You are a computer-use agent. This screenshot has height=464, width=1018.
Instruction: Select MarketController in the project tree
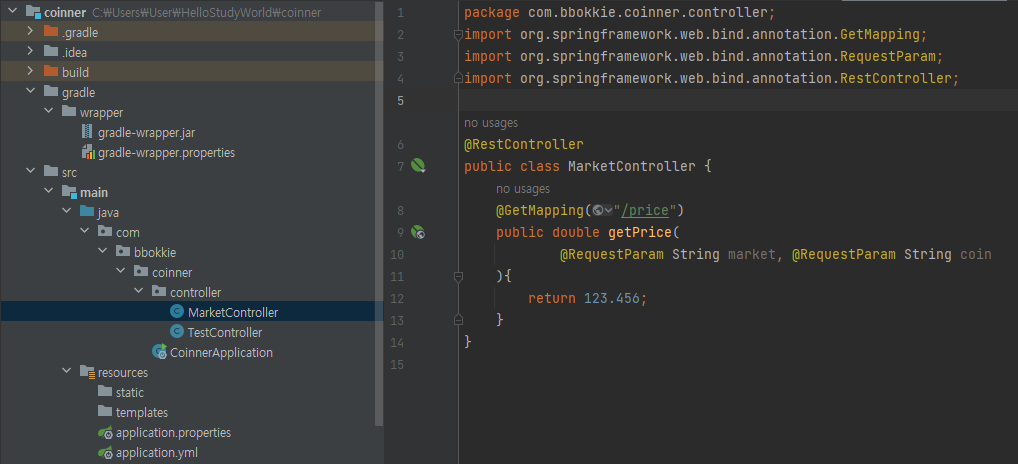tap(233, 312)
